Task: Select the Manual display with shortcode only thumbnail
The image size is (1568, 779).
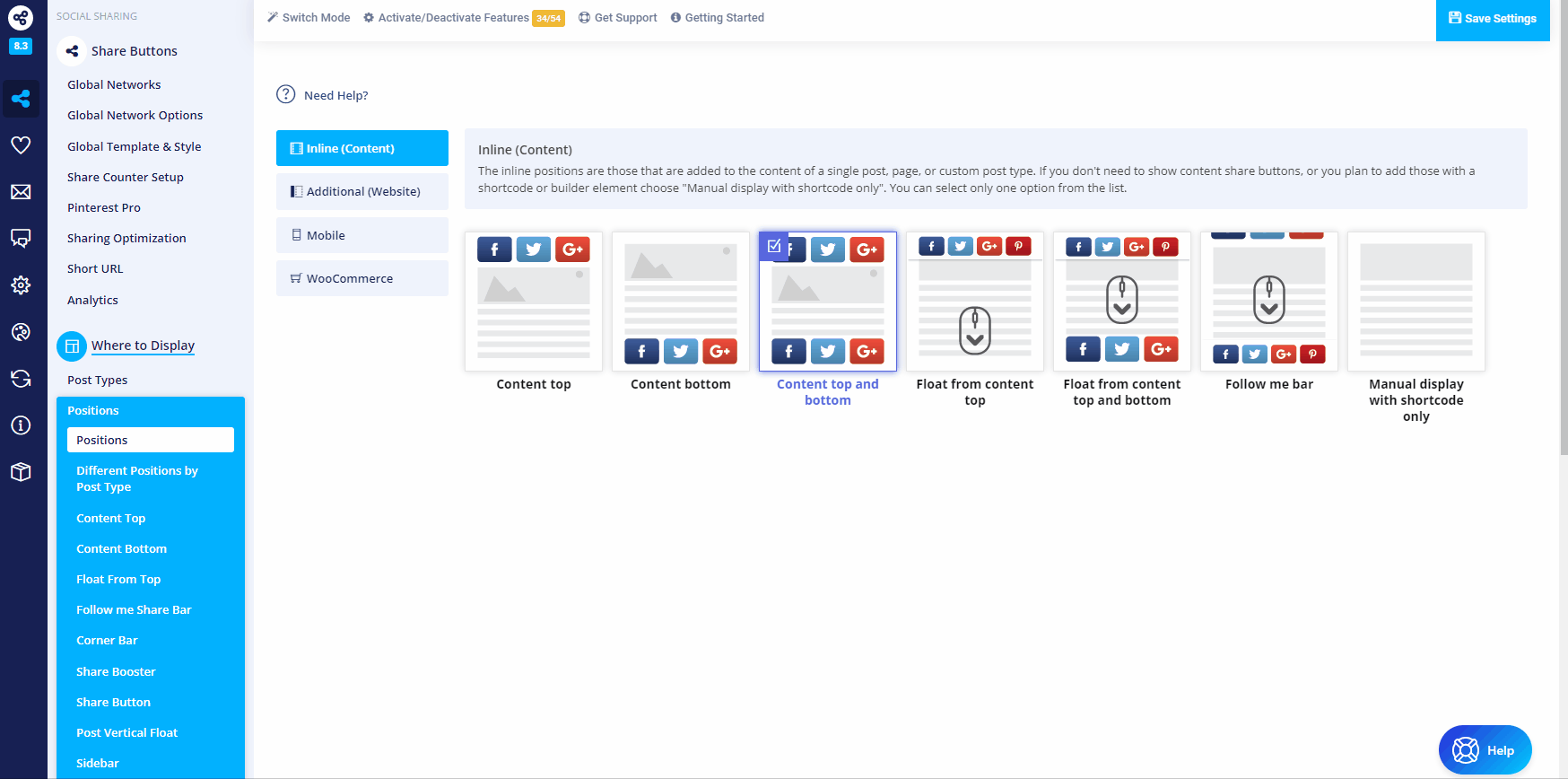Action: point(1416,302)
